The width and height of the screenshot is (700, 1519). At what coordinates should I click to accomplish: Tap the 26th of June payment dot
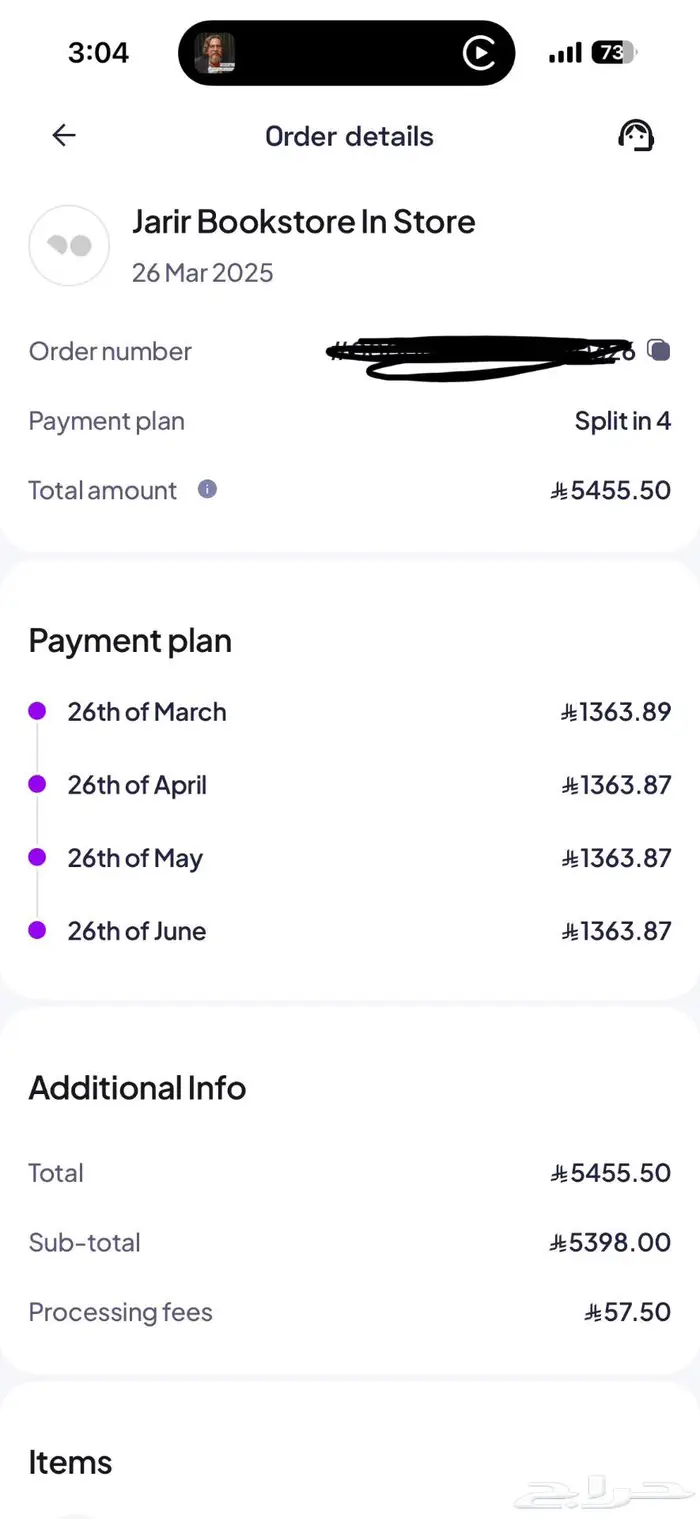coord(37,930)
